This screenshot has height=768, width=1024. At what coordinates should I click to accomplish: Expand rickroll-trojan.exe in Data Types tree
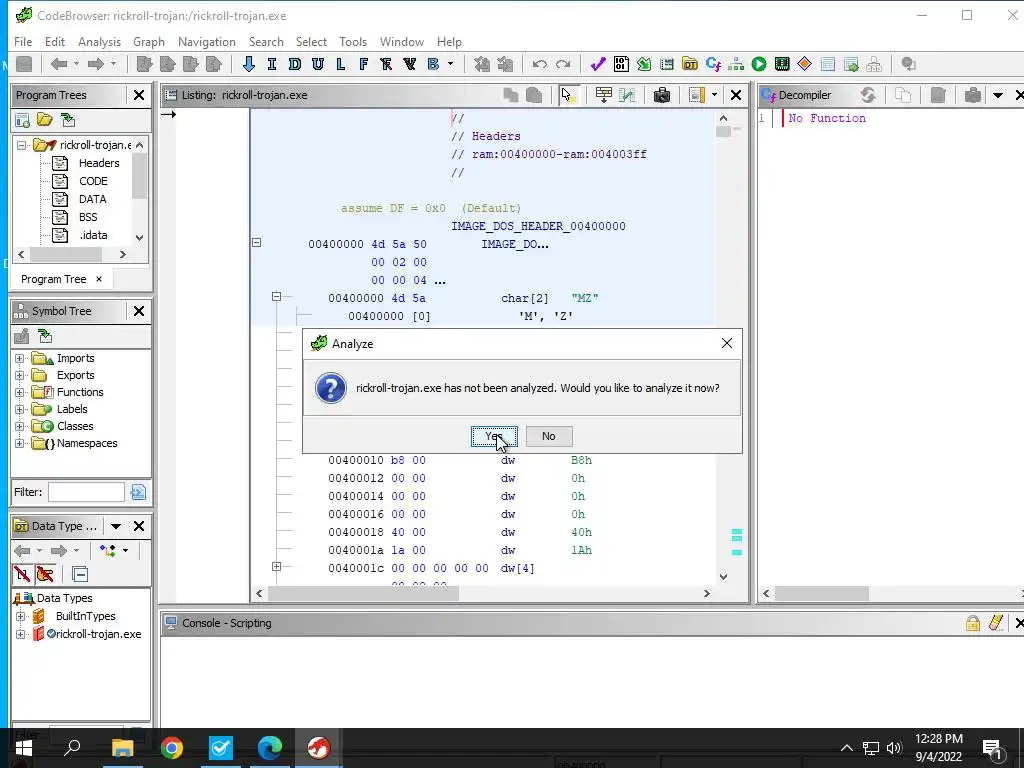click(x=20, y=634)
